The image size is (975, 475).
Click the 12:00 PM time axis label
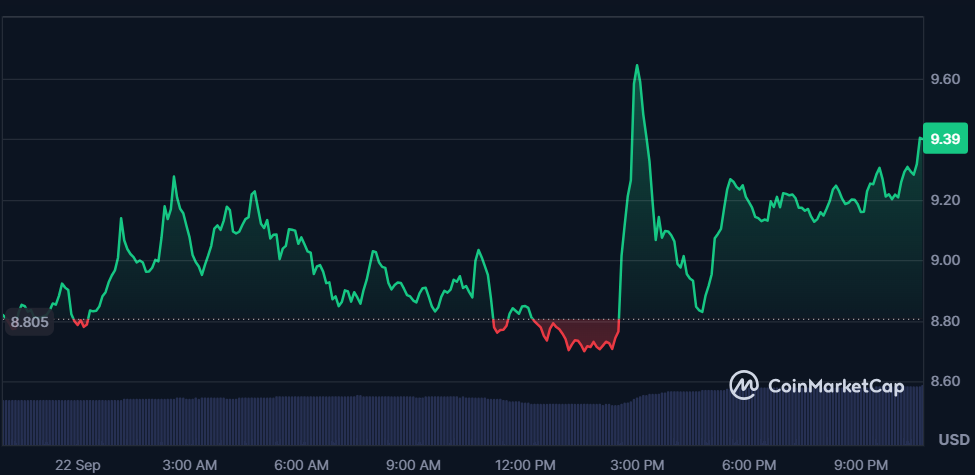pyautogui.click(x=525, y=465)
